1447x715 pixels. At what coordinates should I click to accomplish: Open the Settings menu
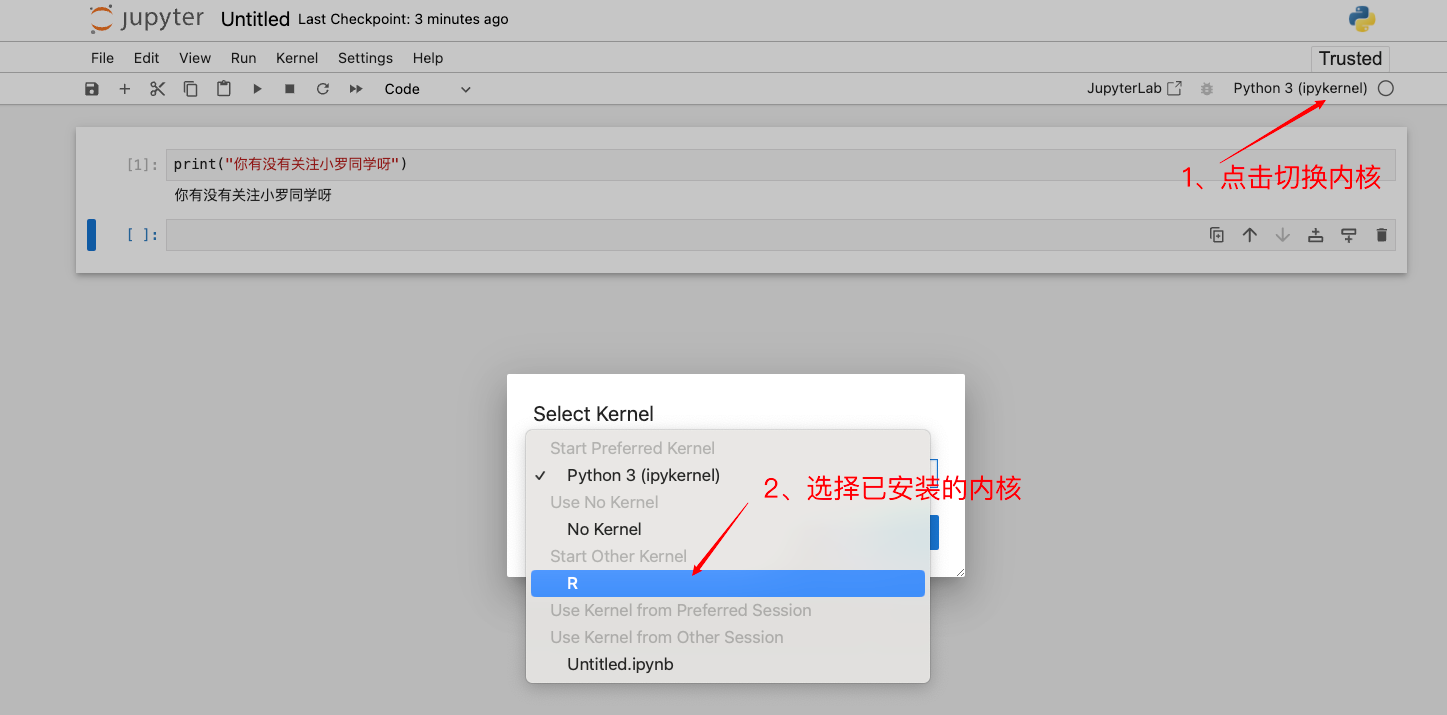point(365,58)
